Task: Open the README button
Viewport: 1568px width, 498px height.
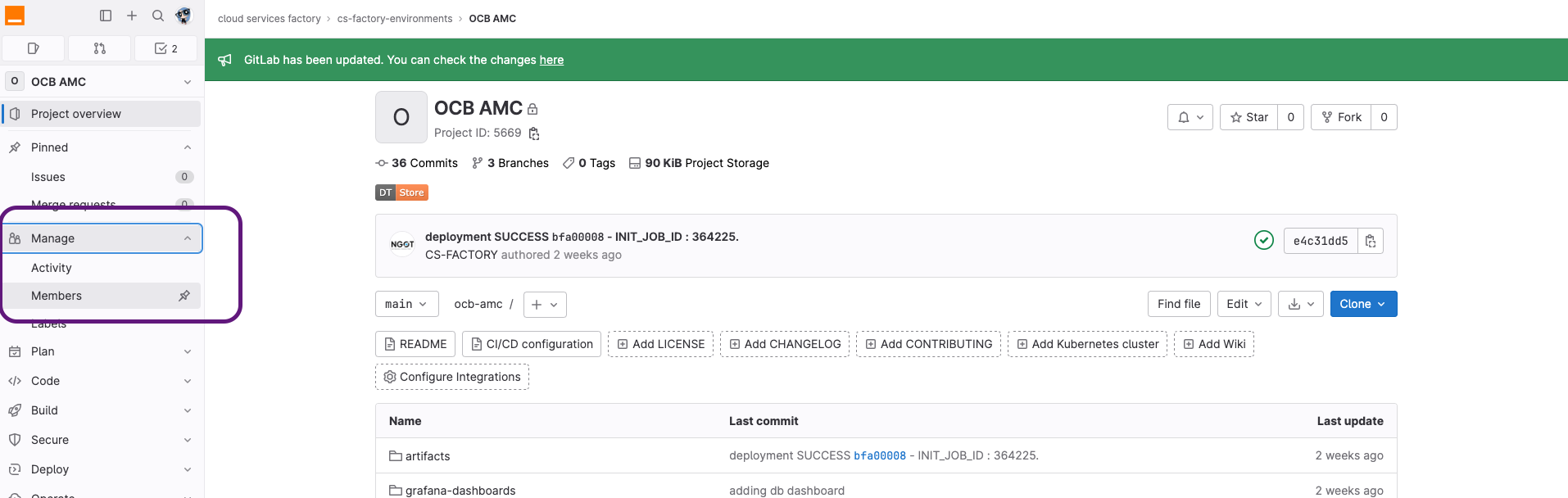Action: click(415, 344)
